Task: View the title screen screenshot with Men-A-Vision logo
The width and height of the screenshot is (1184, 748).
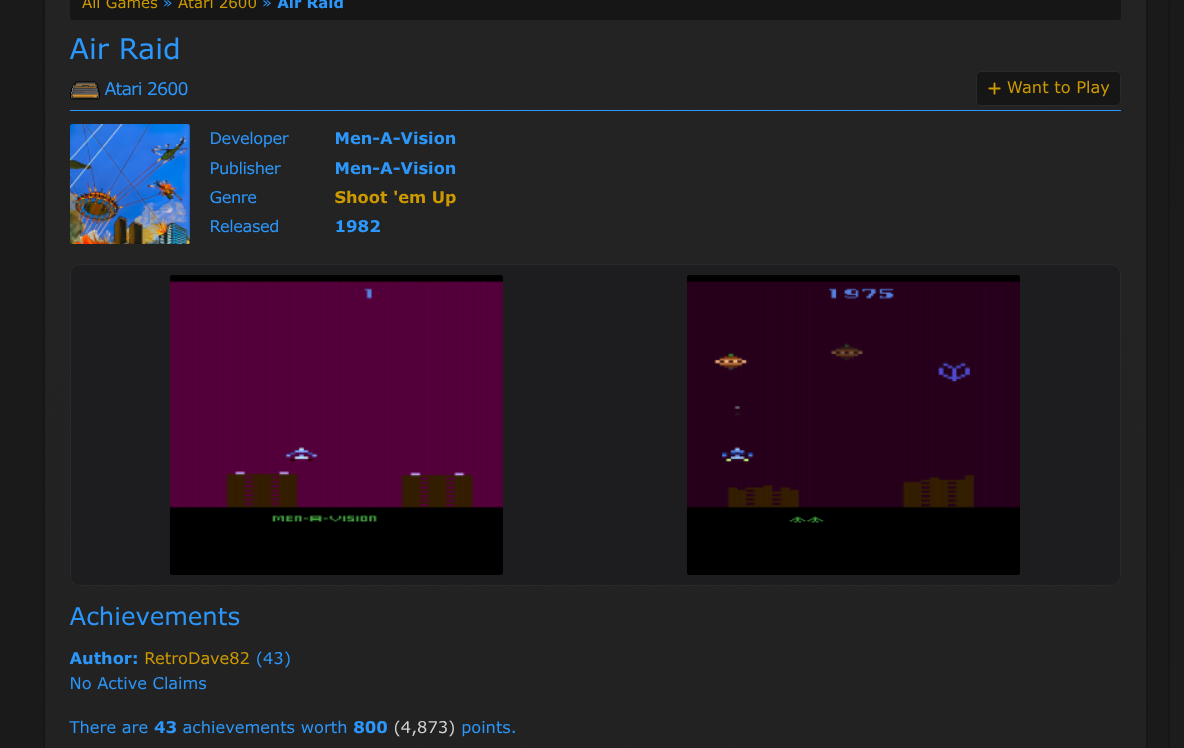Action: coord(336,425)
